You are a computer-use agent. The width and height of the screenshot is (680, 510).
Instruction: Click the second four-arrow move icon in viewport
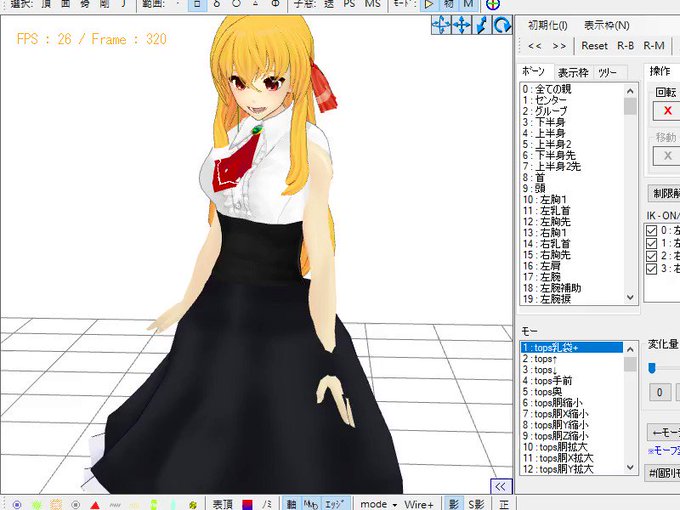pos(461,25)
